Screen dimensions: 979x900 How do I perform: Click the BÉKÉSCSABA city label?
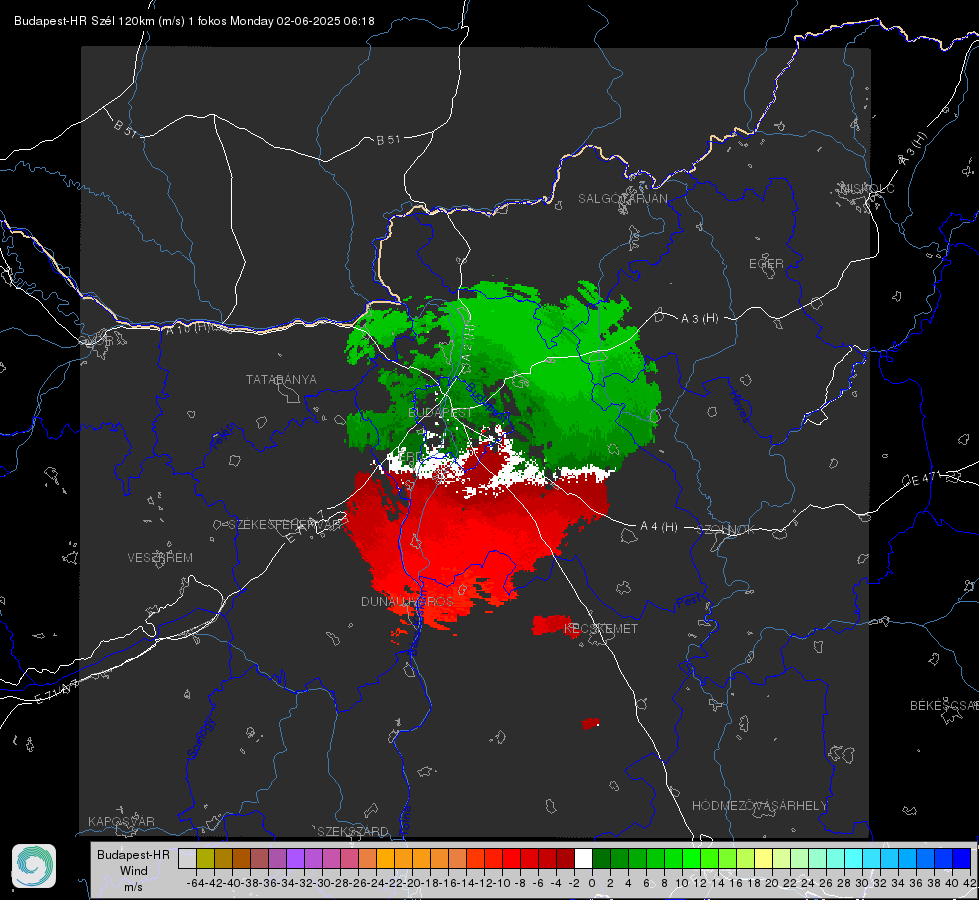pyautogui.click(x=944, y=706)
